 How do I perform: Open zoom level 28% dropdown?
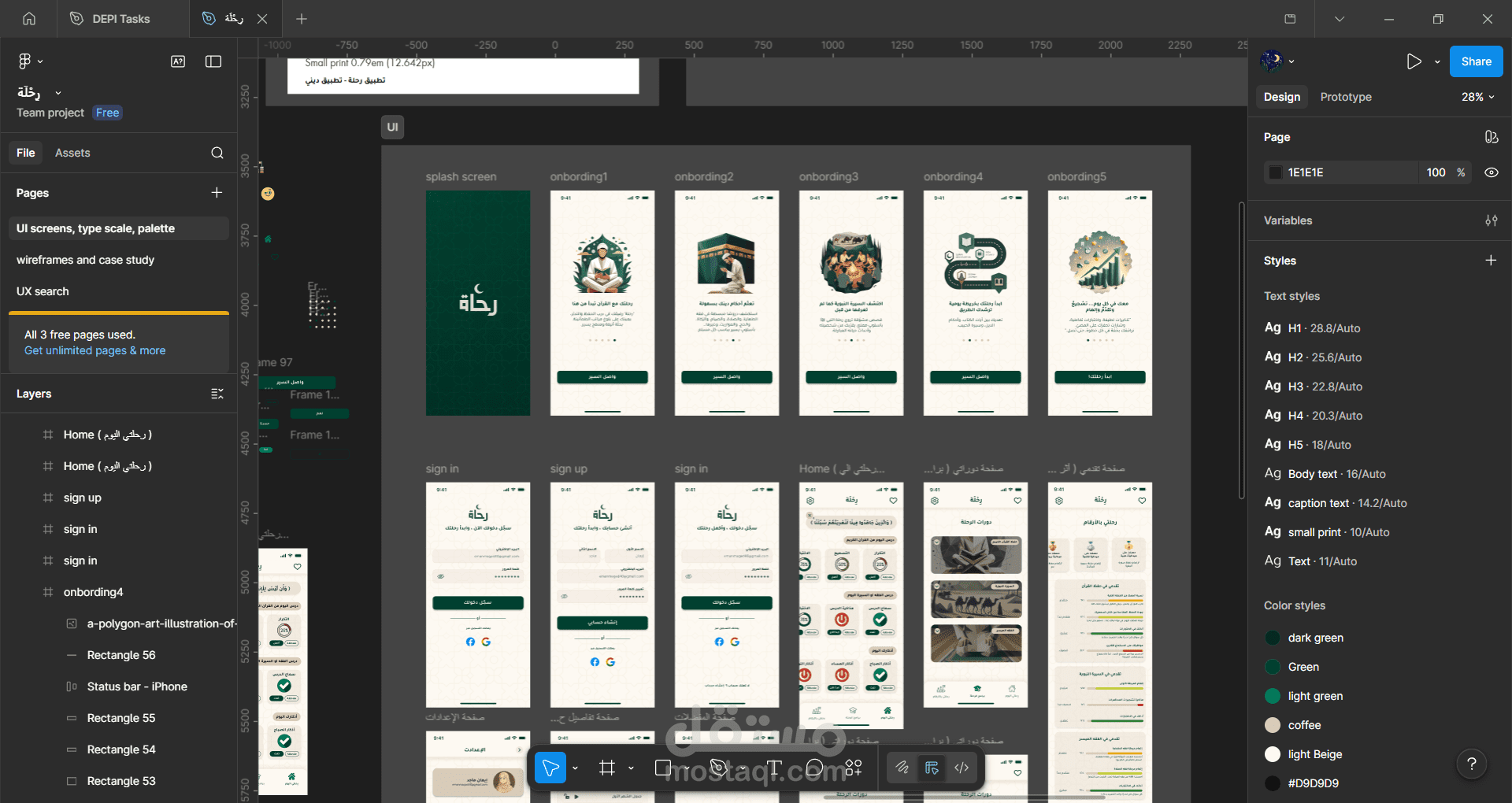pos(1478,97)
